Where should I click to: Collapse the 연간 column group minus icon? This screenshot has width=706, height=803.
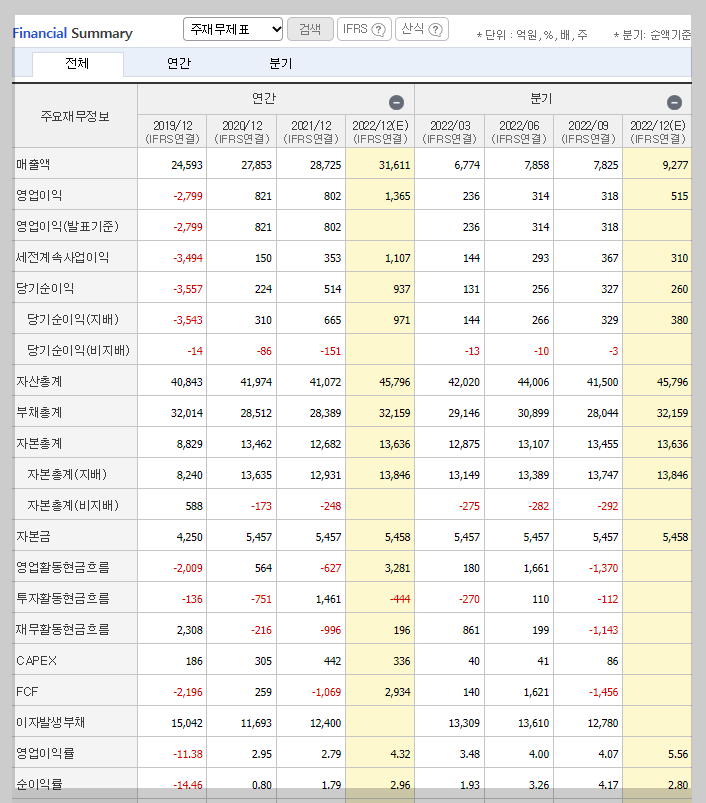point(396,102)
